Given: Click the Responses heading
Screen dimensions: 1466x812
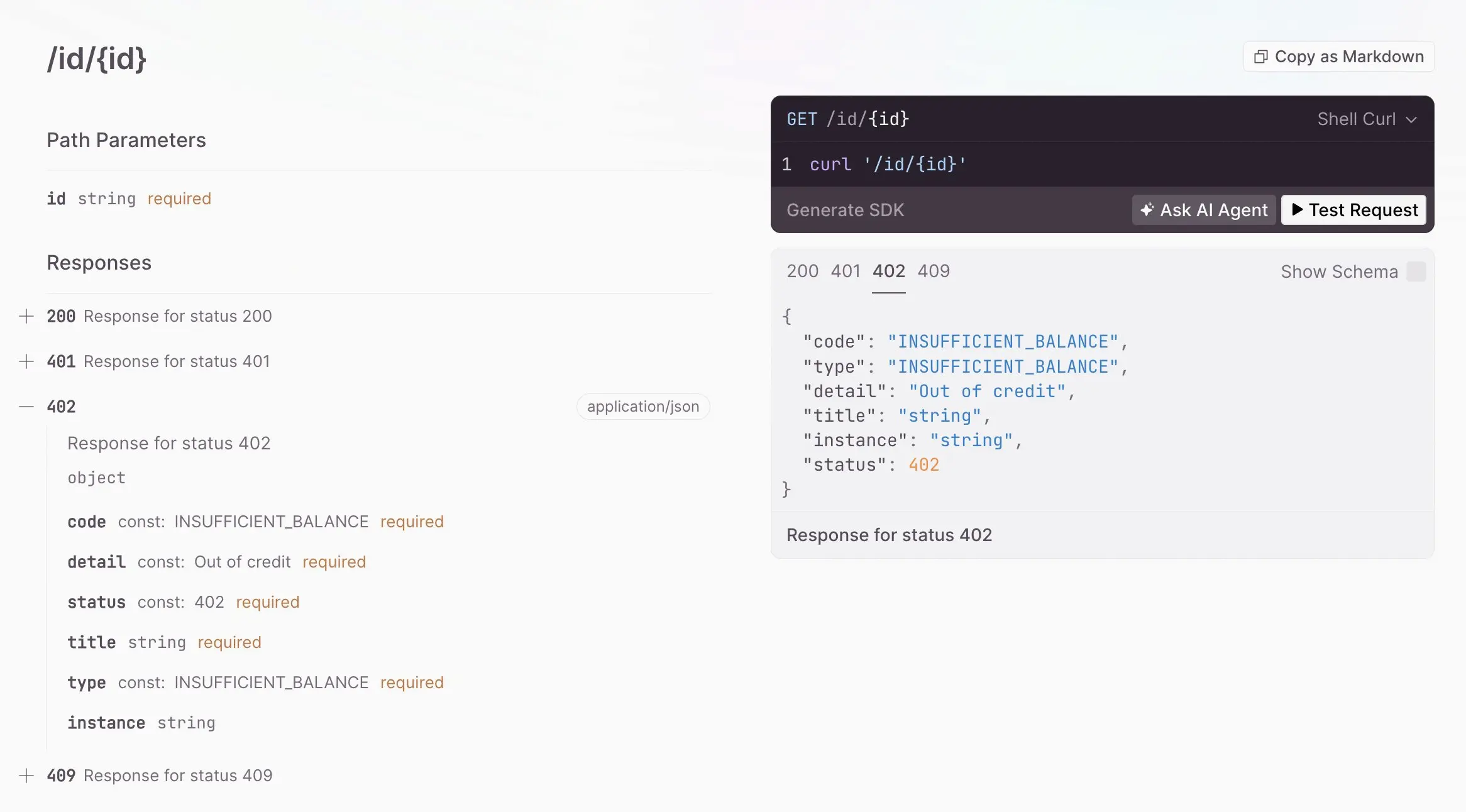Looking at the screenshot, I should [99, 263].
